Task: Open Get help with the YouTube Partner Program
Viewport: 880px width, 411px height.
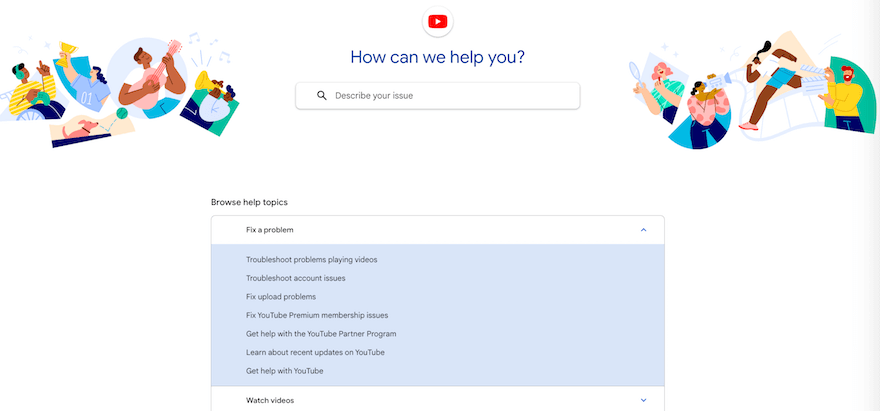Action: coord(321,334)
